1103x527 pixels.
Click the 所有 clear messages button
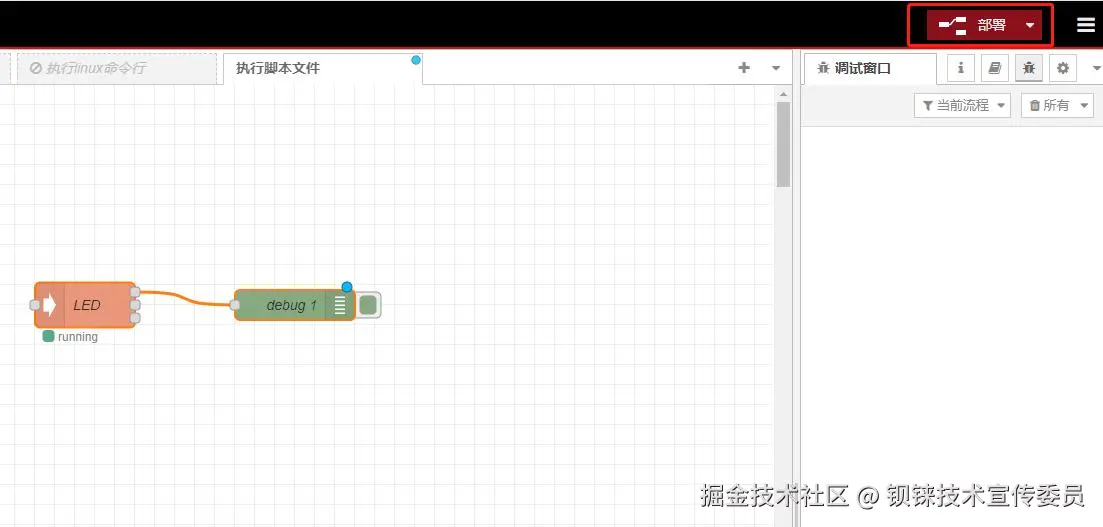tap(1048, 106)
